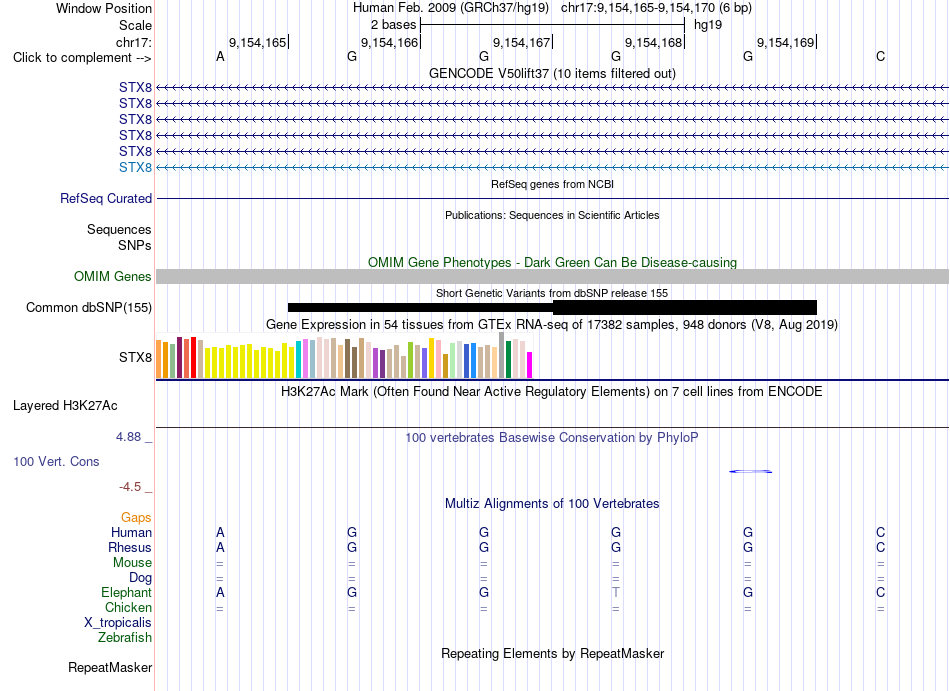The width and height of the screenshot is (950, 691).
Task: Click the tall gray bar in the GTEx chart
Action: (x=501, y=355)
